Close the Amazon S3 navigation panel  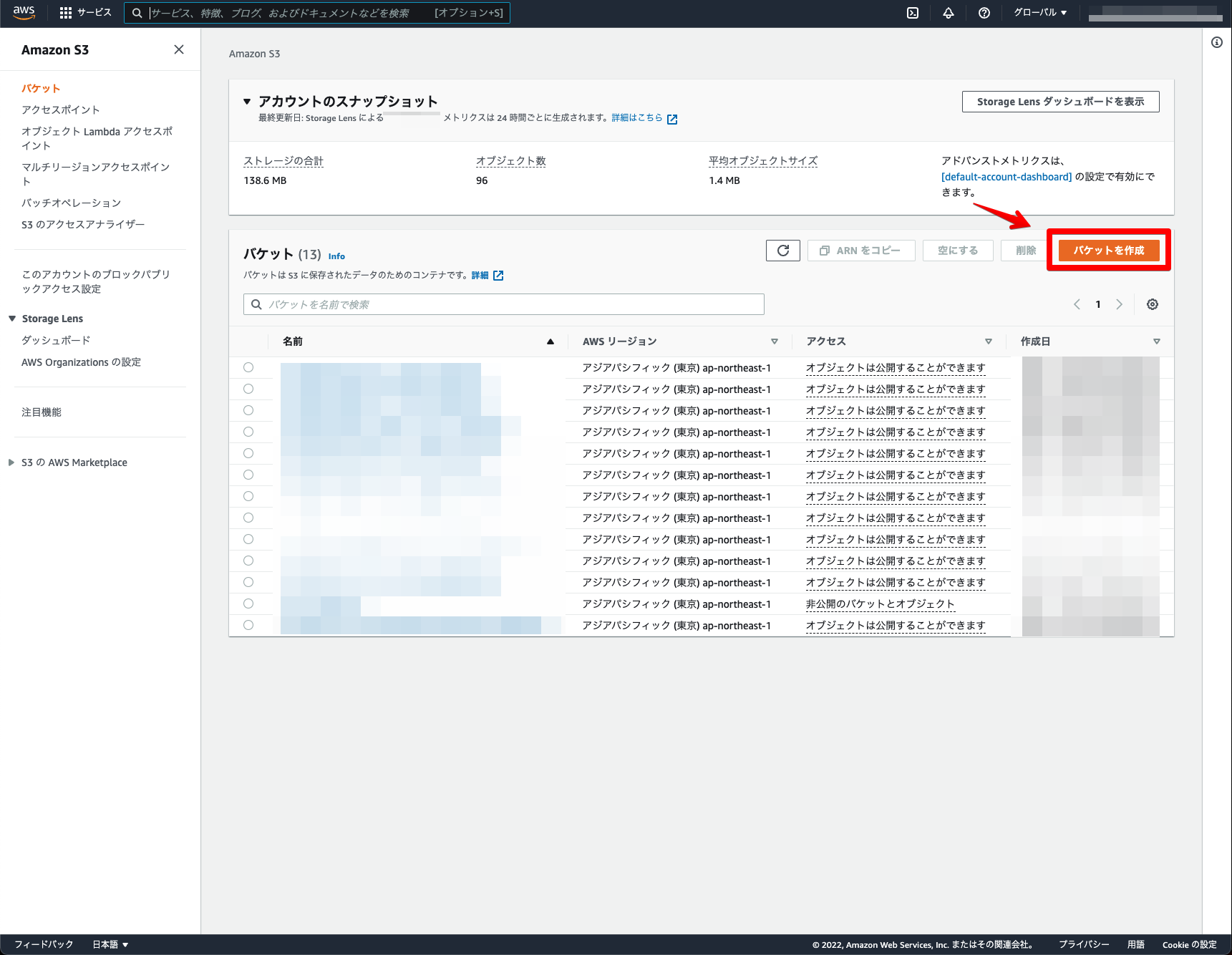(x=179, y=49)
